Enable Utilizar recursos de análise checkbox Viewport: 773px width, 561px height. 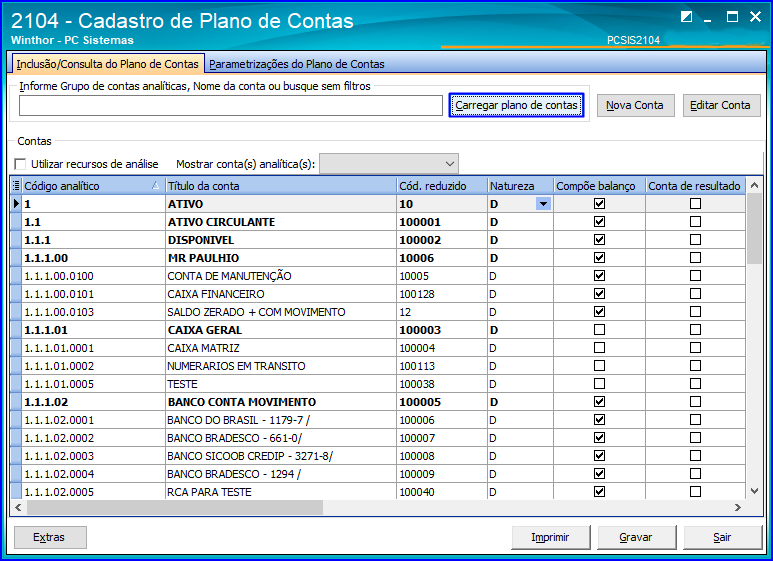click(20, 164)
